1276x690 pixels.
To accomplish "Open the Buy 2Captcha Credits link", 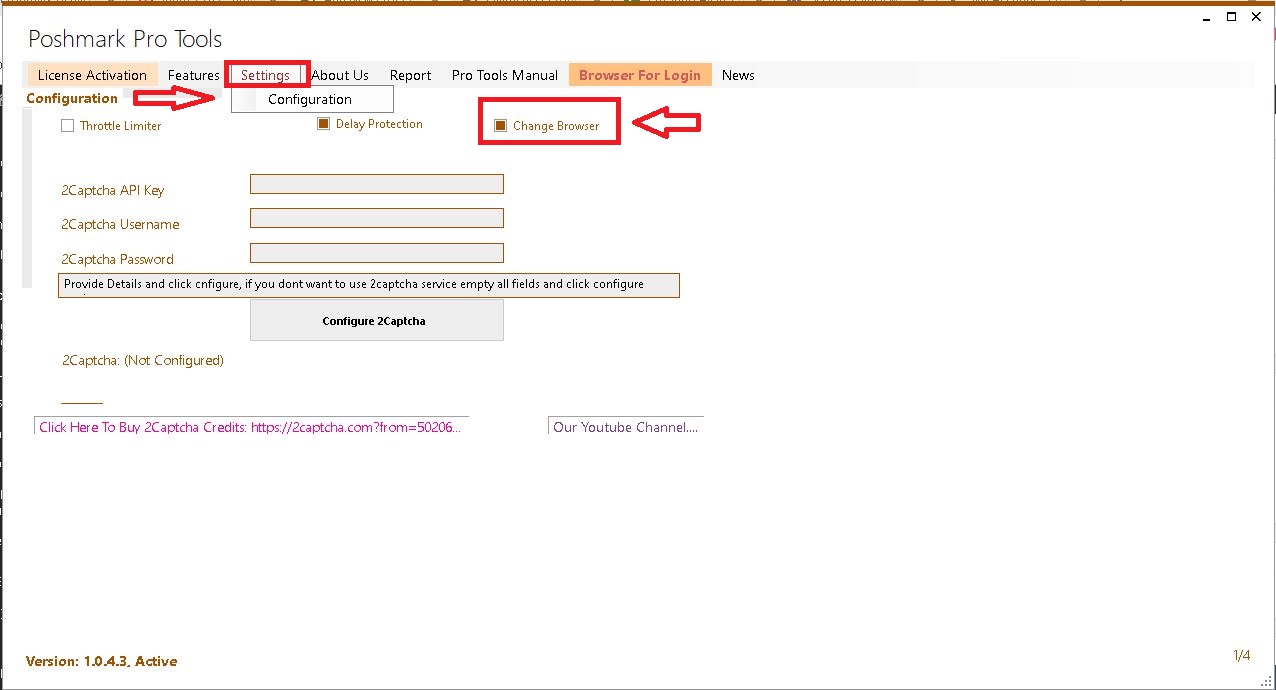I will coord(251,427).
